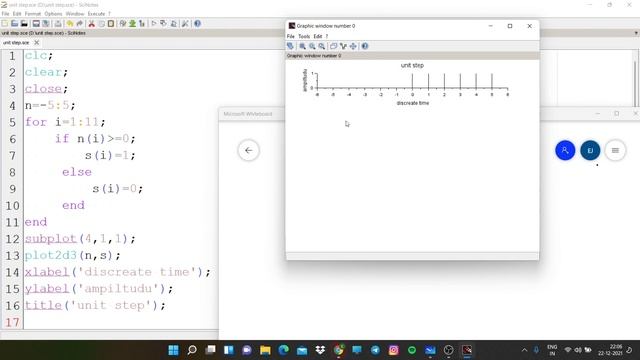This screenshot has height=360, width=640.
Task: Click the blue user icon in Whiteboard
Action: (565, 151)
